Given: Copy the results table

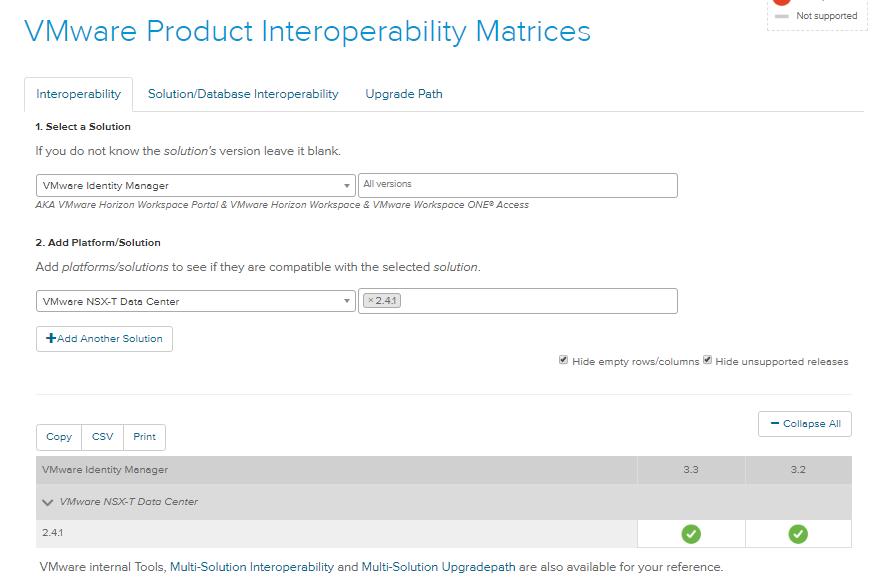Looking at the screenshot, I should pos(59,437).
